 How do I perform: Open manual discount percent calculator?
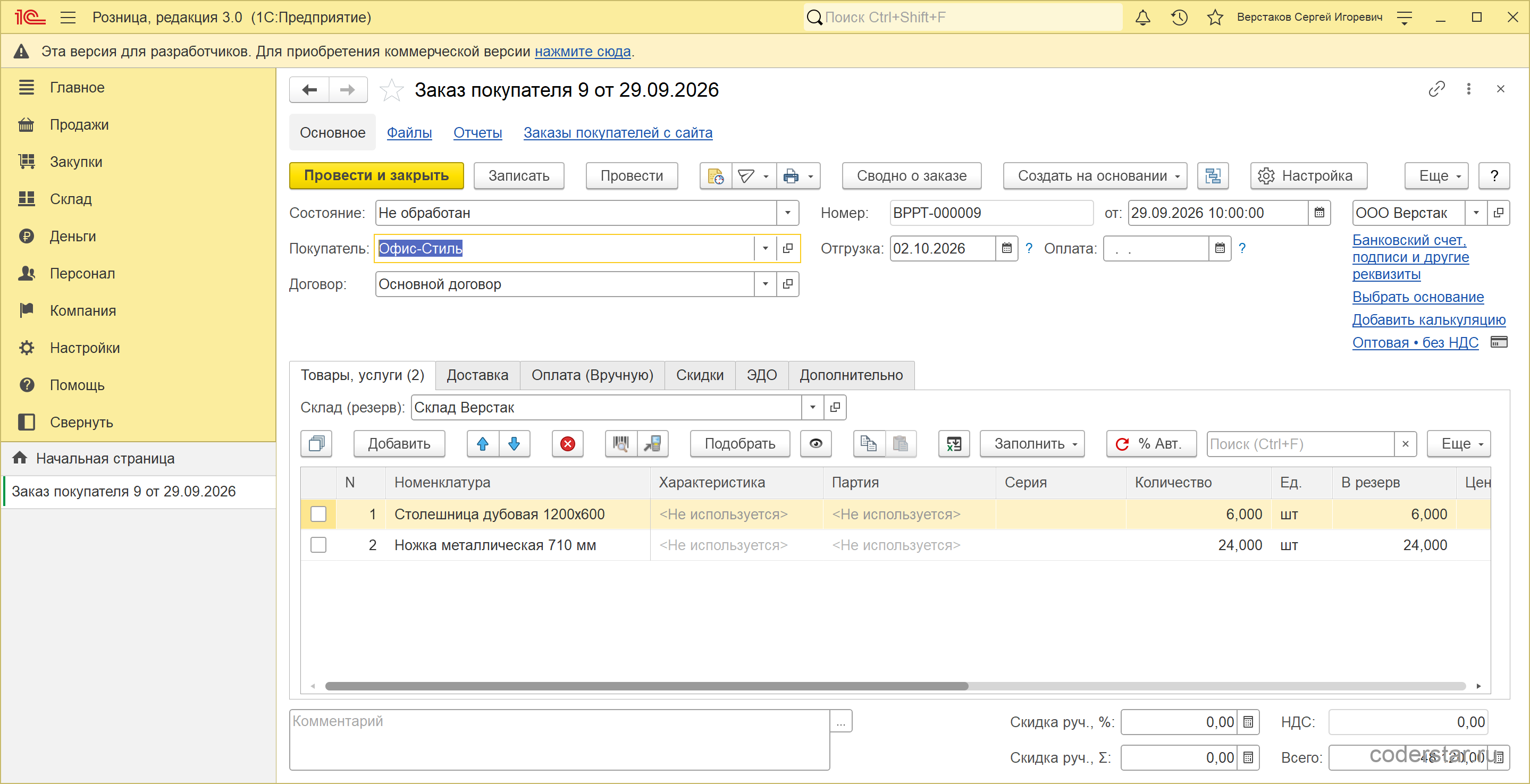point(1248,722)
